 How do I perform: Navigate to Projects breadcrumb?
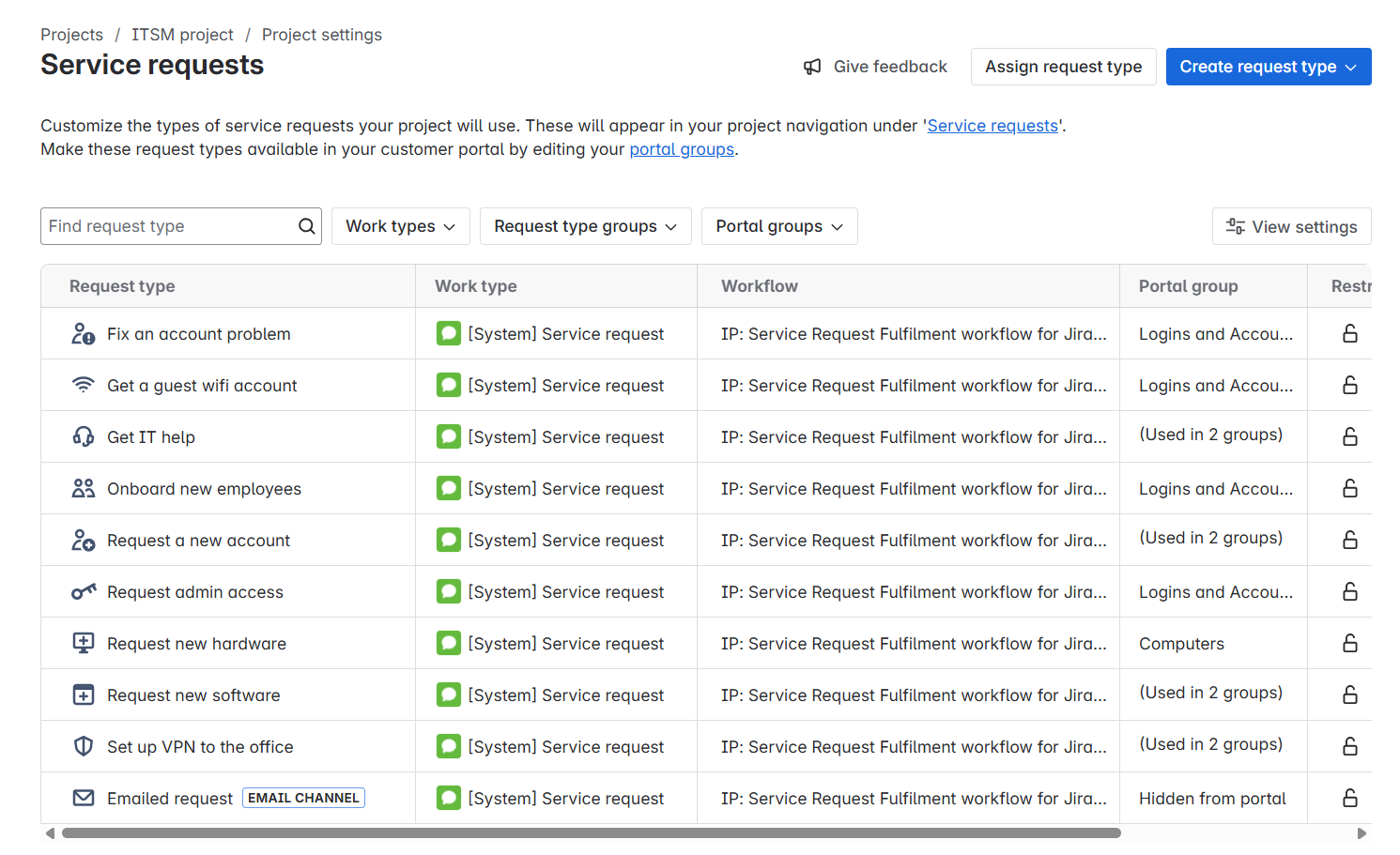[71, 35]
